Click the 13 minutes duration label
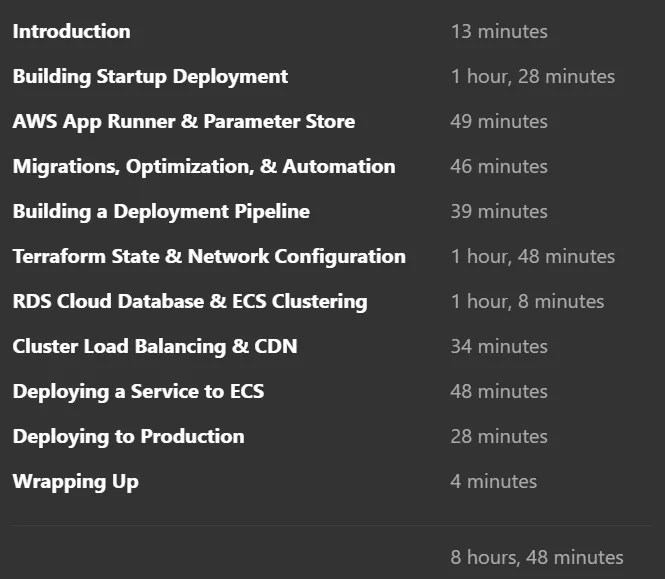This screenshot has width=665, height=579. [x=499, y=32]
